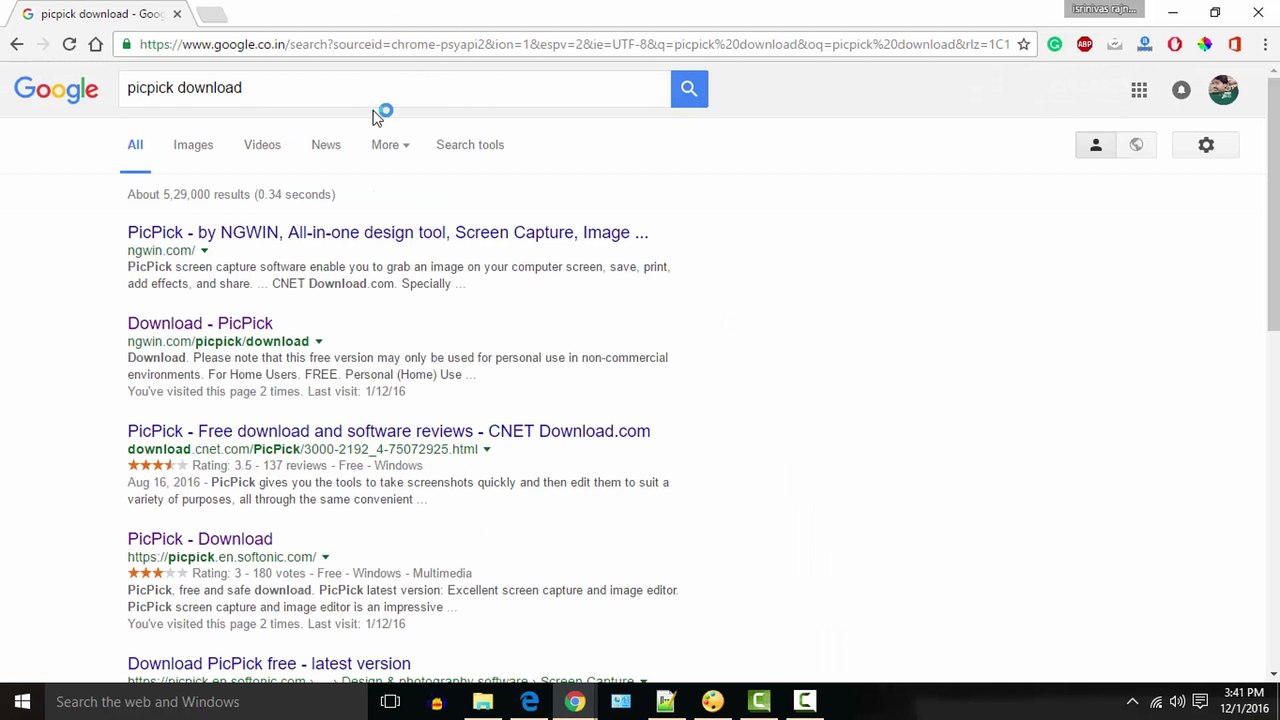Click the 'About 5,29,000 results' text
The image size is (1280, 720).
point(231,195)
